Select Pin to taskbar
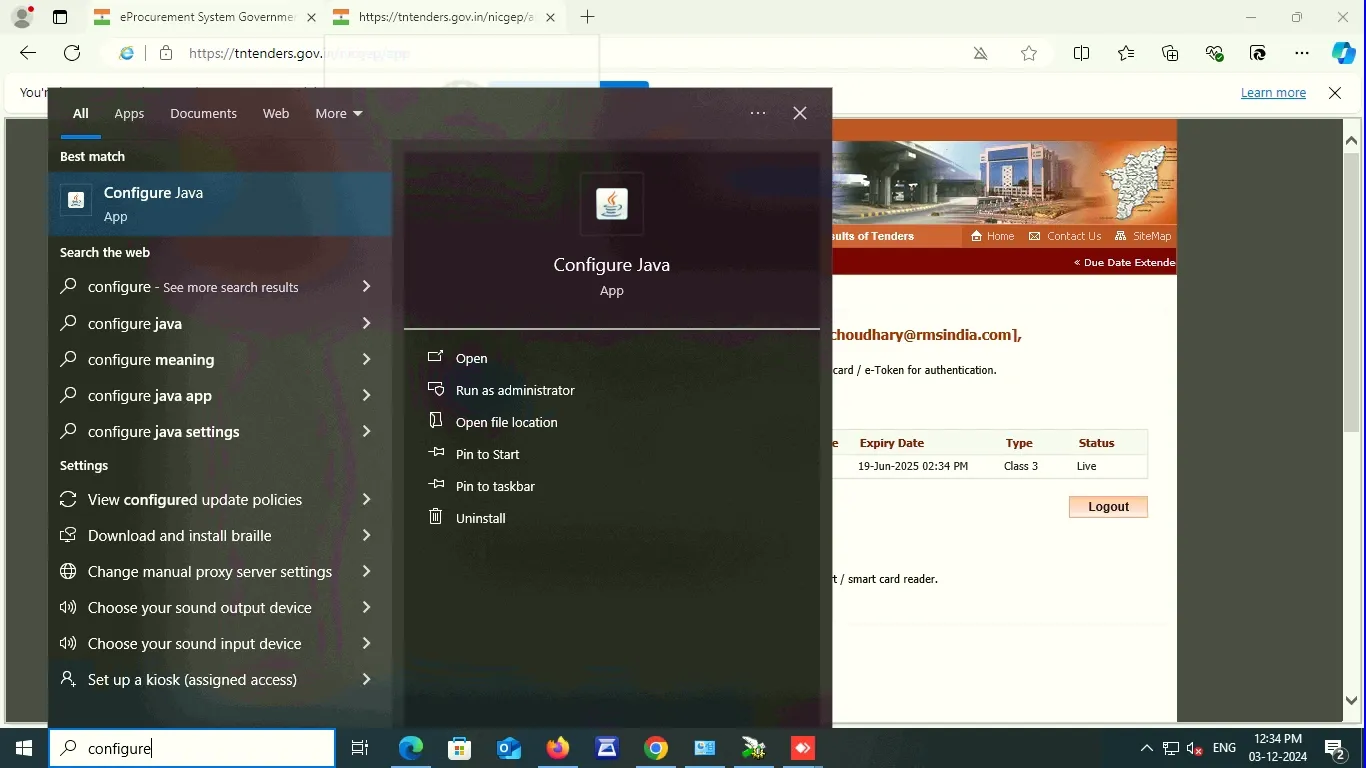Image resolution: width=1366 pixels, height=768 pixels. click(495, 486)
